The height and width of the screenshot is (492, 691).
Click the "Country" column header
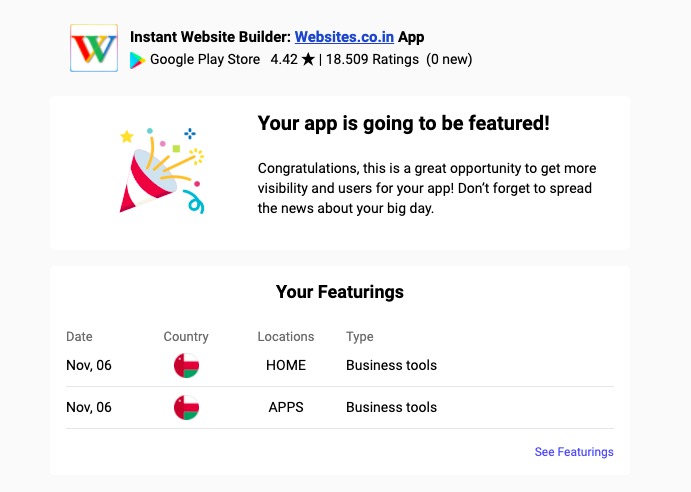click(x=186, y=337)
